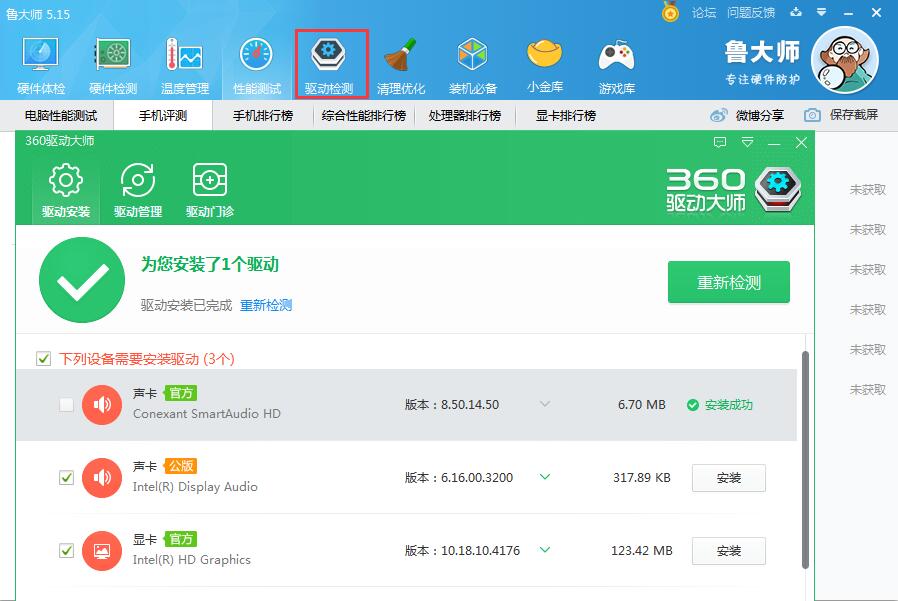Click the blue 重新检测 link
Screen dimensions: 898x601
click(x=266, y=305)
